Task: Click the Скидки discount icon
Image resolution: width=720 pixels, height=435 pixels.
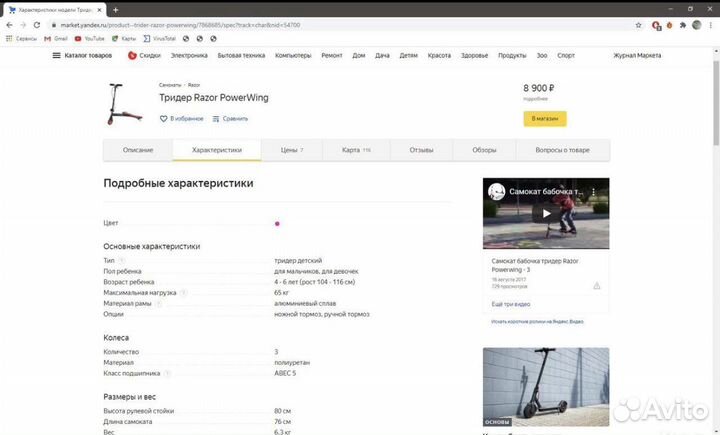Action: point(132,56)
